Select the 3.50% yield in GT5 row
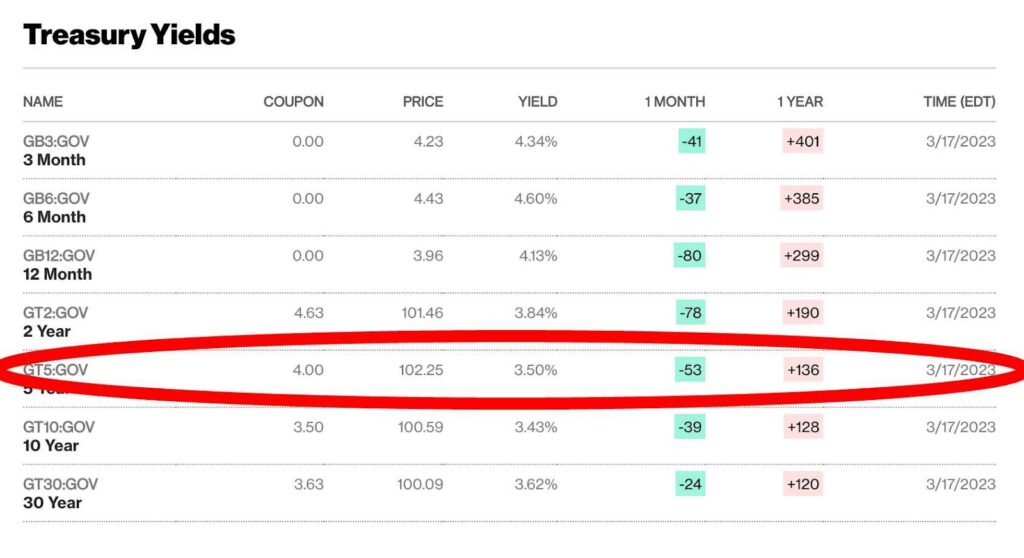 [536, 370]
